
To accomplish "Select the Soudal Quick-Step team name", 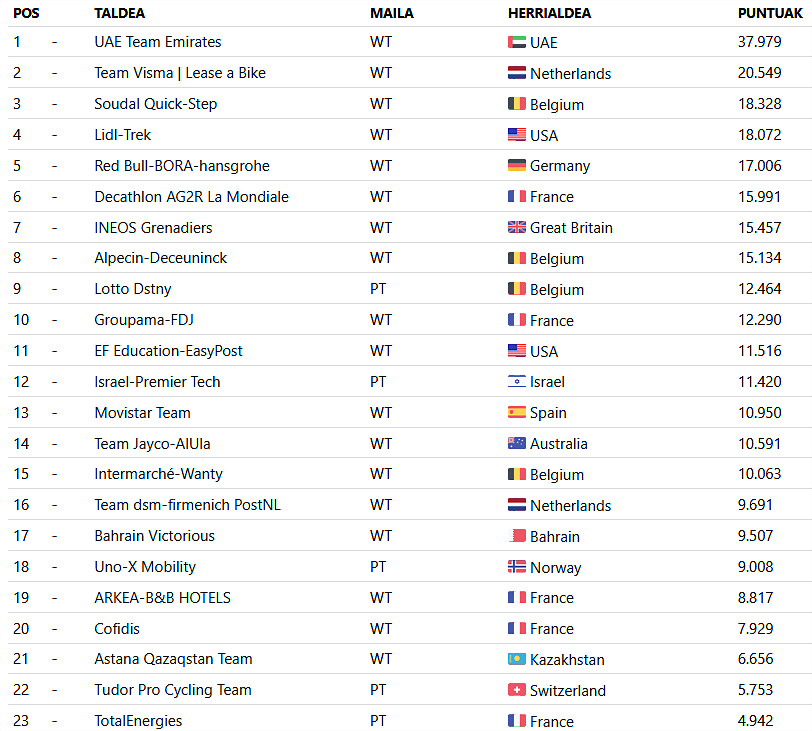I will click(155, 104).
